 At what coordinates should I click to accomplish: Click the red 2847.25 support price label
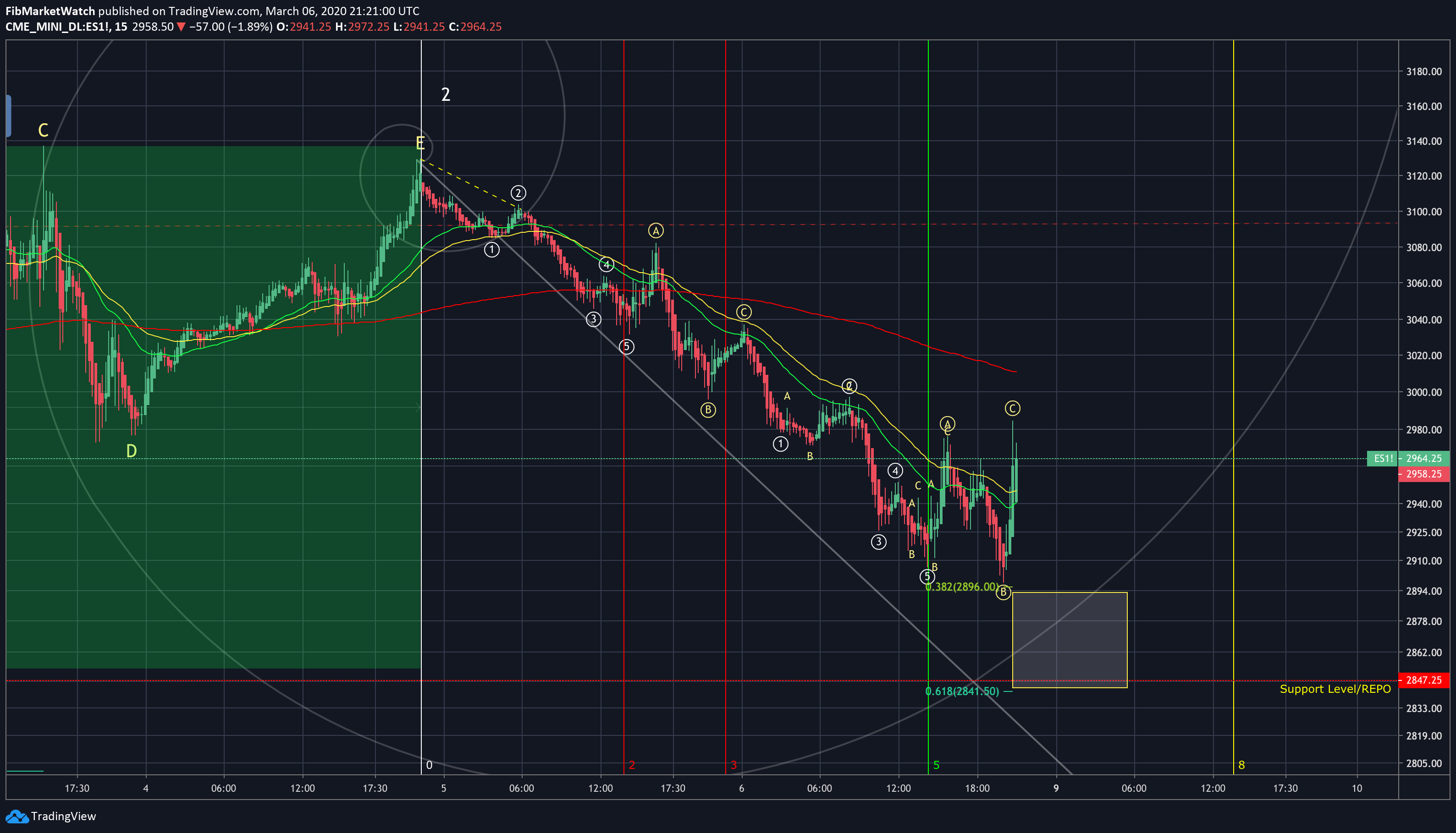(1424, 680)
